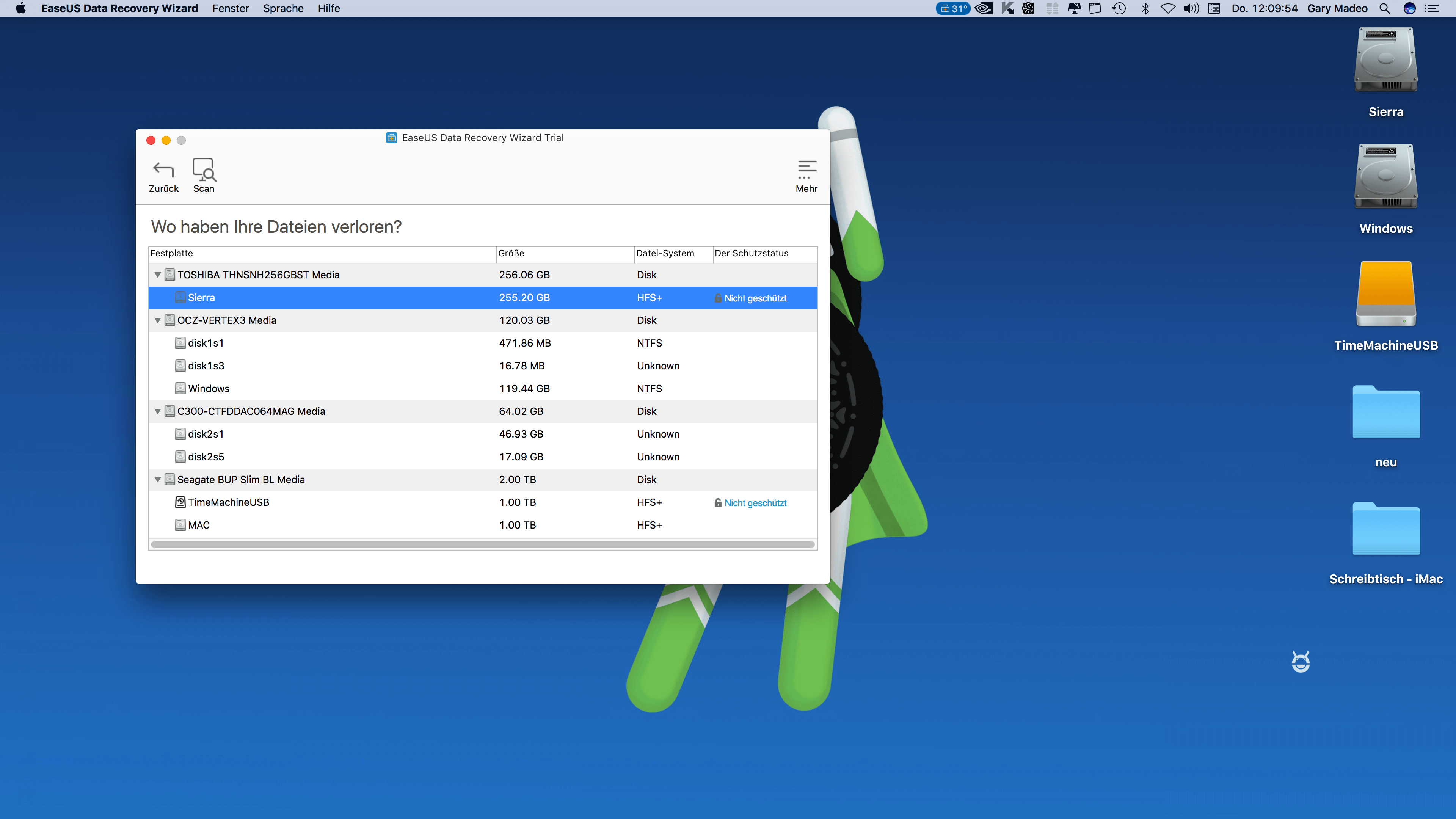1456x819 pixels.
Task: Click user name Gary Madeo
Action: click(1337, 8)
